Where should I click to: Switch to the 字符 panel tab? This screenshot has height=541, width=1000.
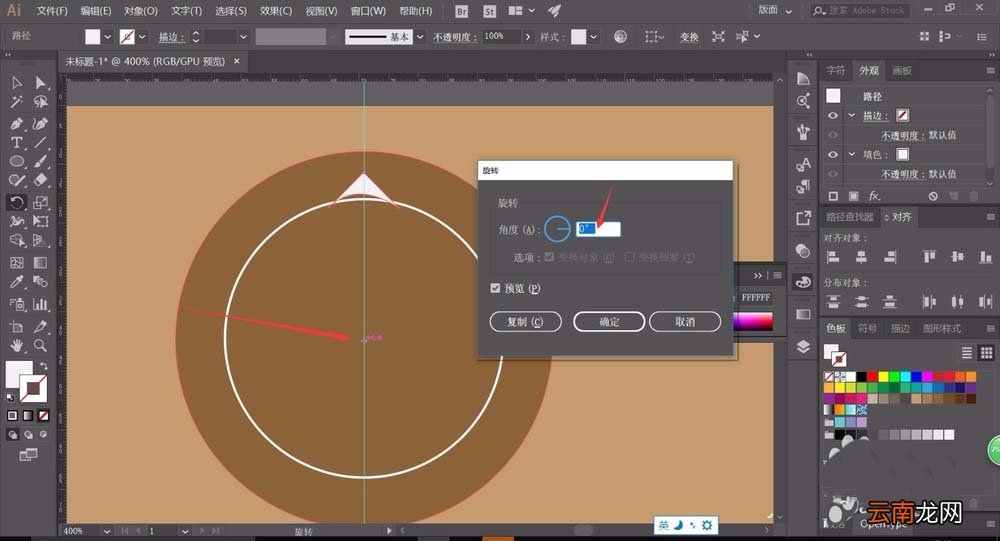(x=835, y=70)
